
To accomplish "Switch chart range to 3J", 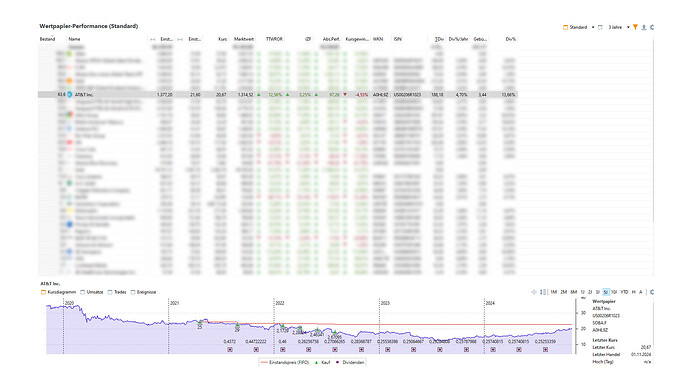I will click(x=598, y=292).
